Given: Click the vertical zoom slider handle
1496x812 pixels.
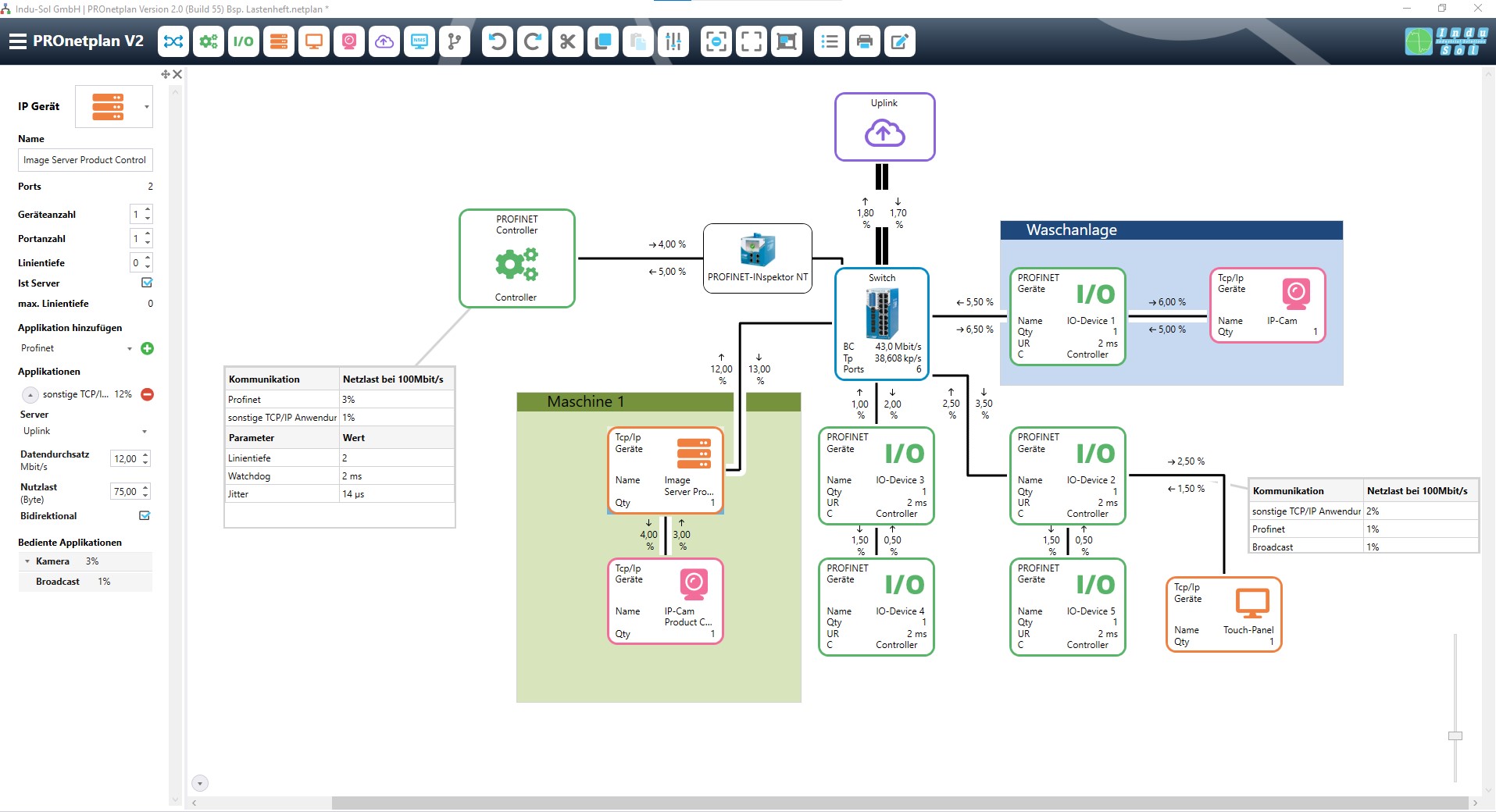Looking at the screenshot, I should 1455,735.
